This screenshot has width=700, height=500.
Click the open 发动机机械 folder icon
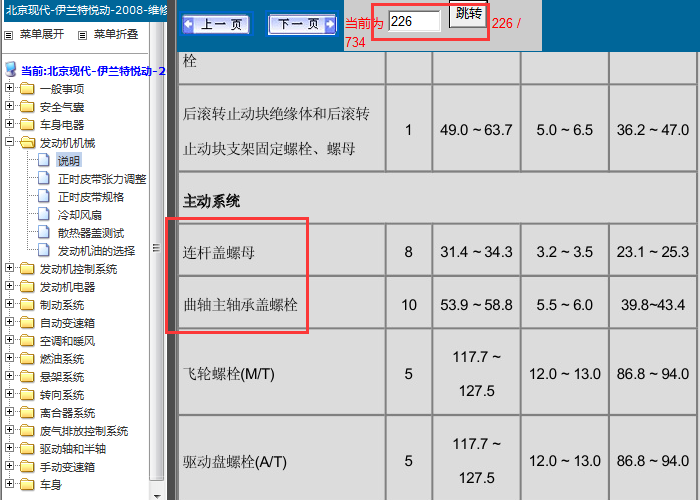tap(27, 143)
